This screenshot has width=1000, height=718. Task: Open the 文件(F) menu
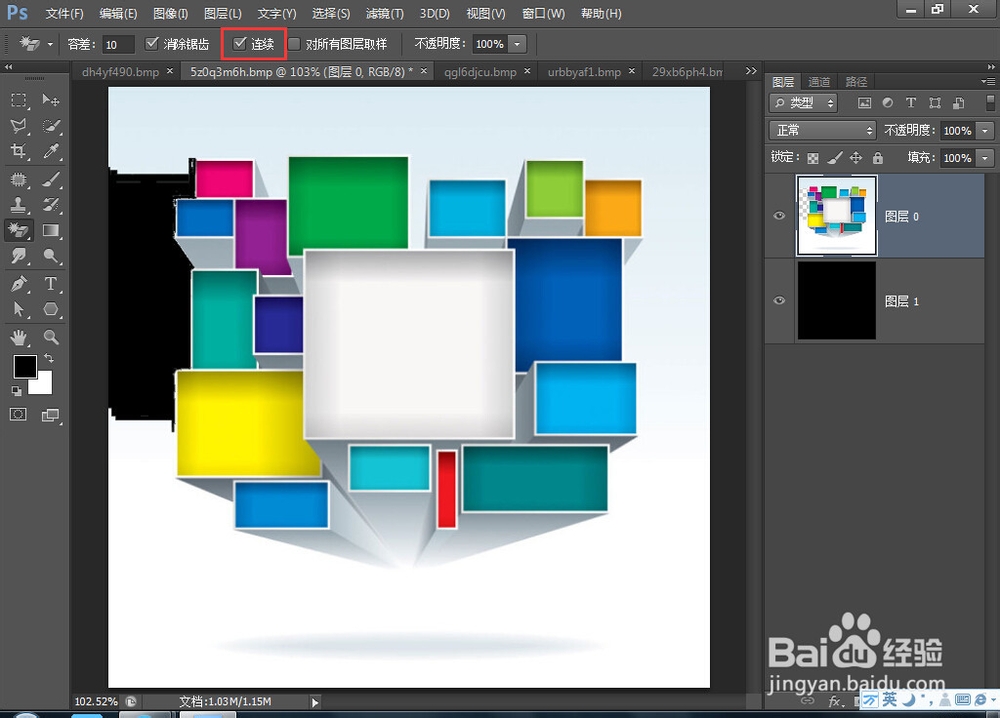click(x=64, y=13)
